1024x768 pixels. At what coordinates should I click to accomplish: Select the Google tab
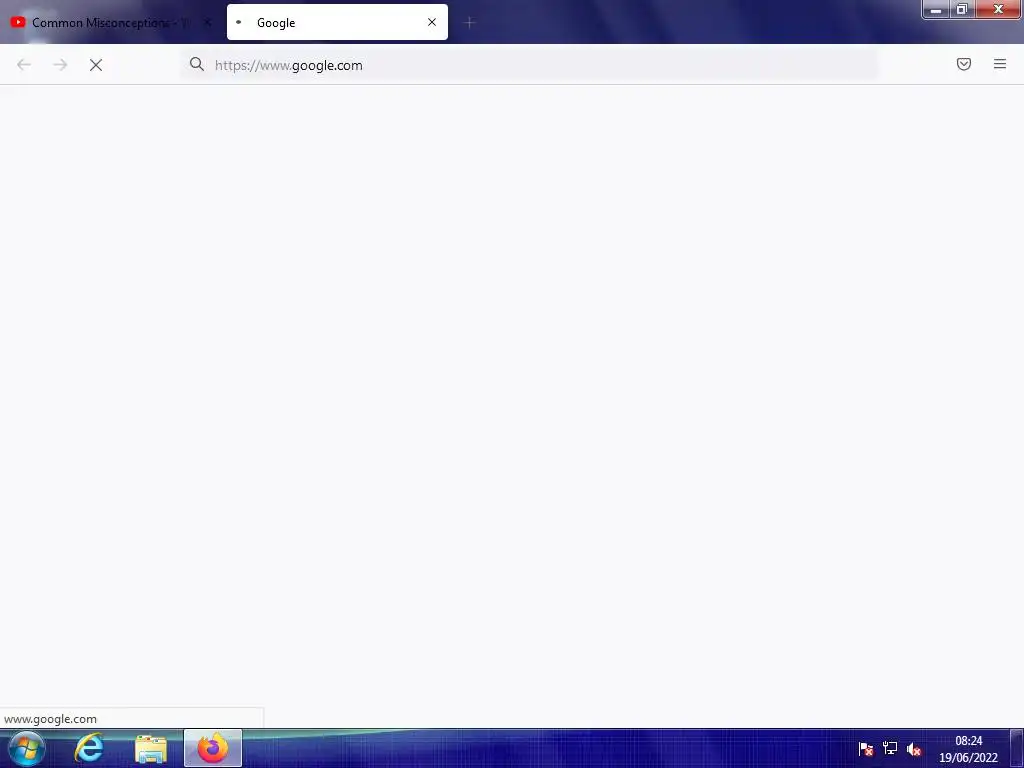coord(337,22)
